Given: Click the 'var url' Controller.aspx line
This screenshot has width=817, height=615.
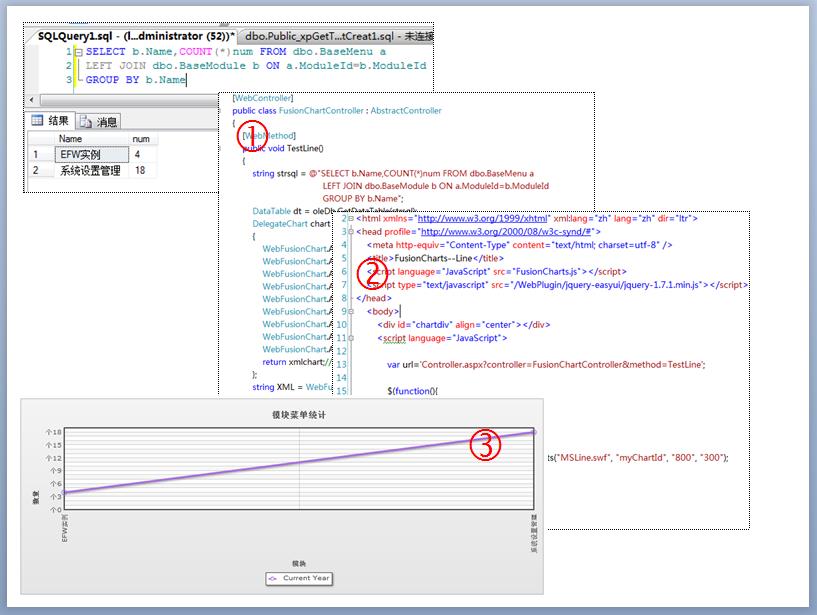Looking at the screenshot, I should point(546,365).
